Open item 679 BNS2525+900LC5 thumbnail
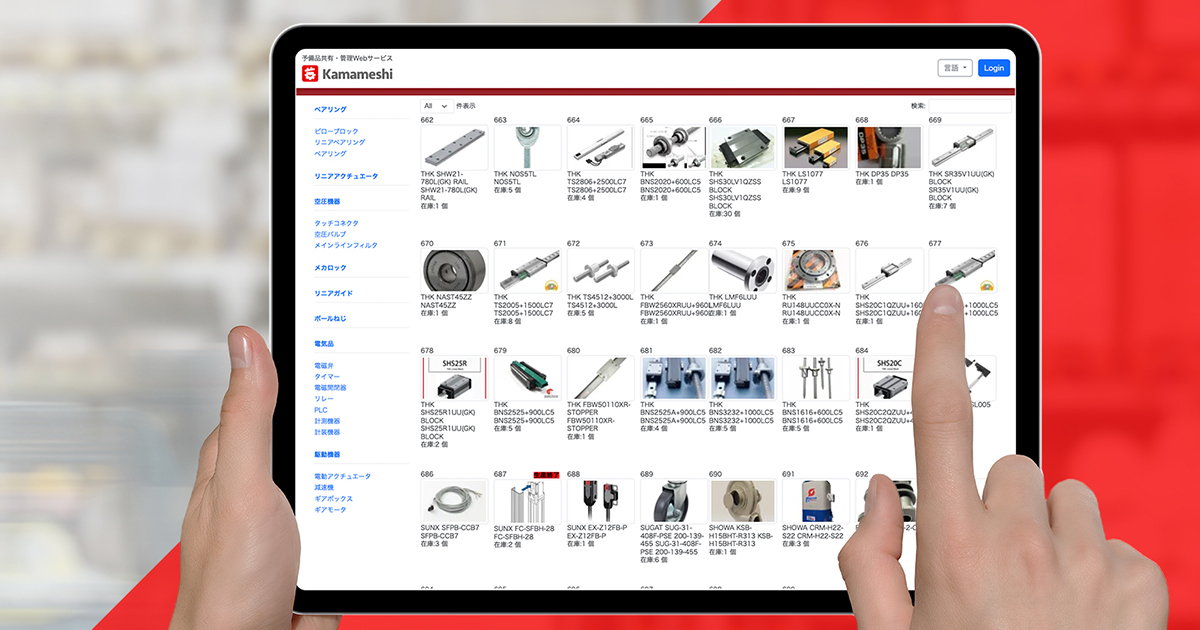The height and width of the screenshot is (630, 1200). click(x=527, y=378)
